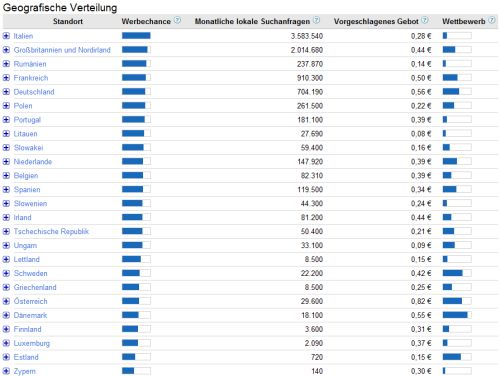Viewport: 500px width, 376px height.
Task: Expand the Slowakei row
Action: (6, 148)
